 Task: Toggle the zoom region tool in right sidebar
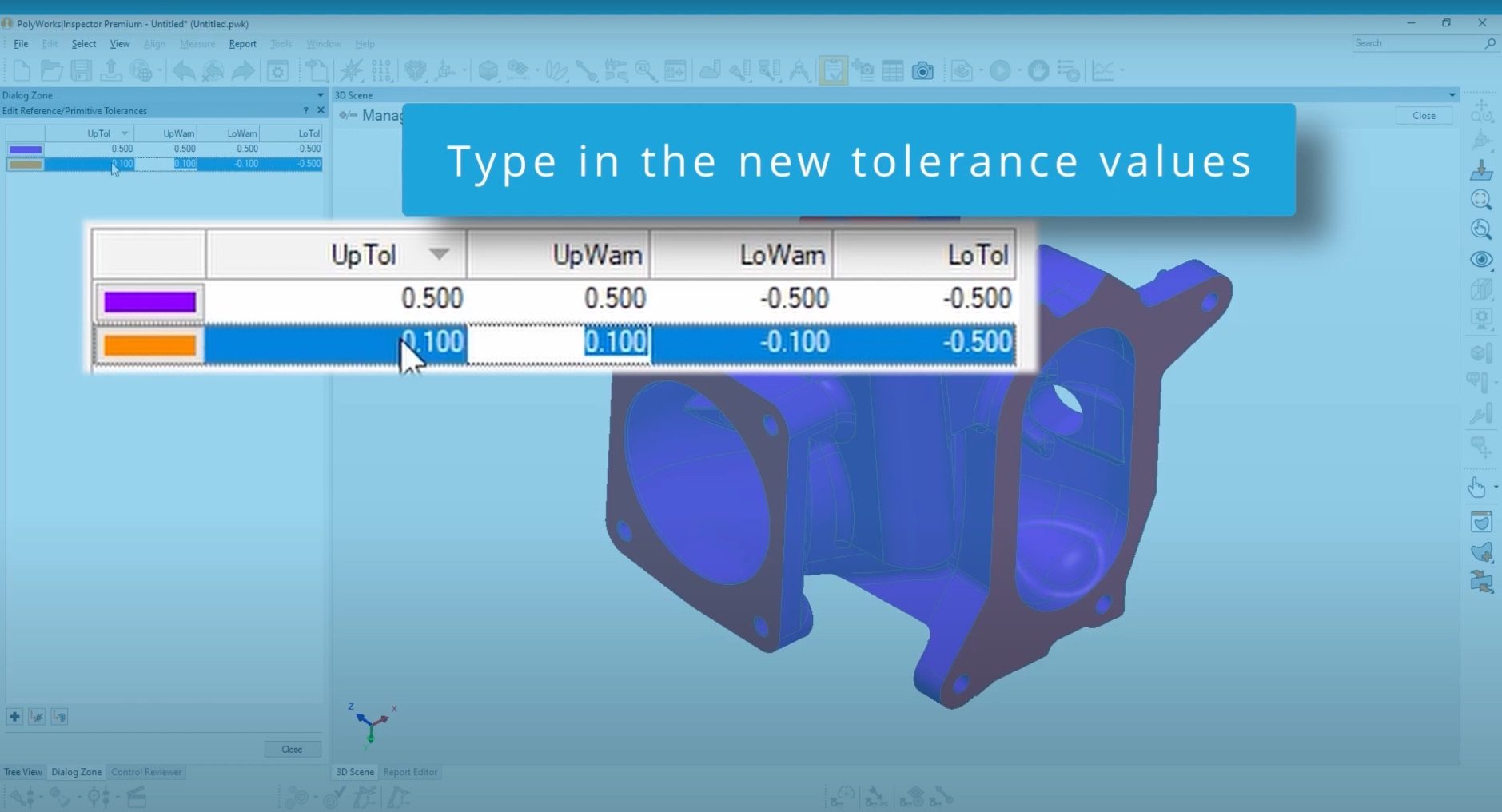coord(1482,200)
